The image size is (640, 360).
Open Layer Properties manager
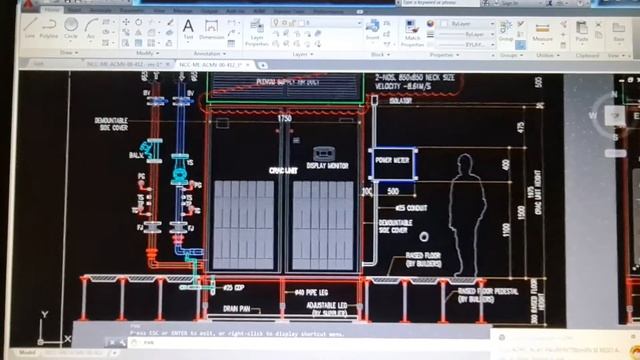pos(257,33)
